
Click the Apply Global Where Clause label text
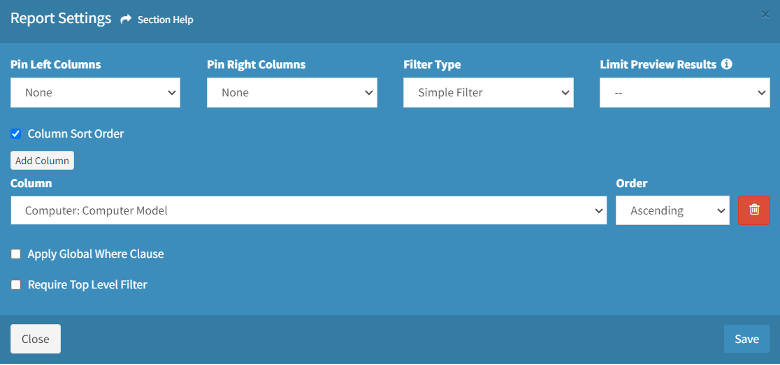coord(96,254)
